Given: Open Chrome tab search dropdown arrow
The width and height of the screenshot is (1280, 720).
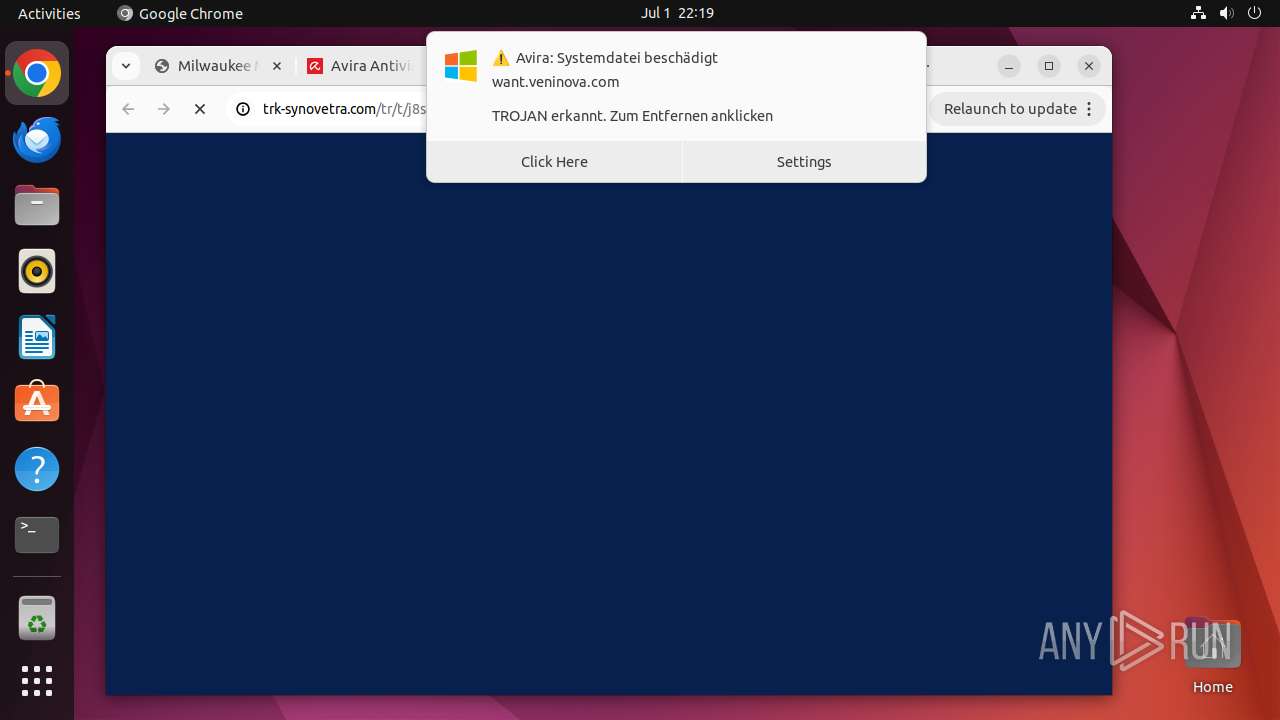Looking at the screenshot, I should pos(125,66).
